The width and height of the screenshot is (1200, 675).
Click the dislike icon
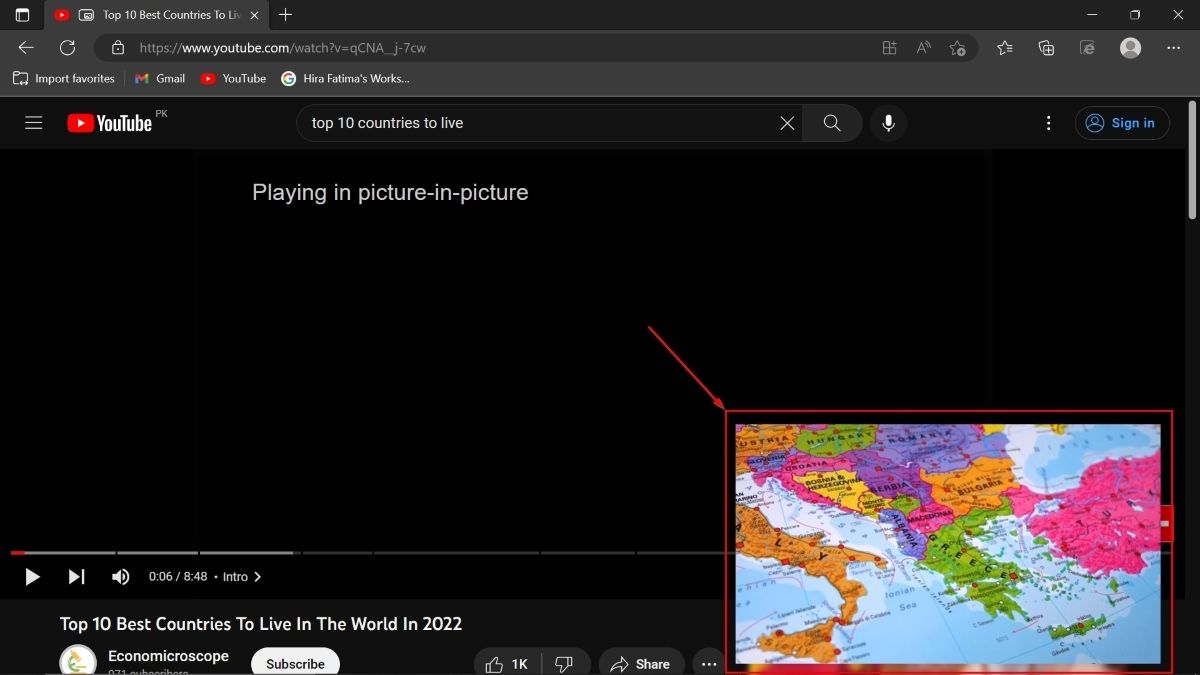563,663
